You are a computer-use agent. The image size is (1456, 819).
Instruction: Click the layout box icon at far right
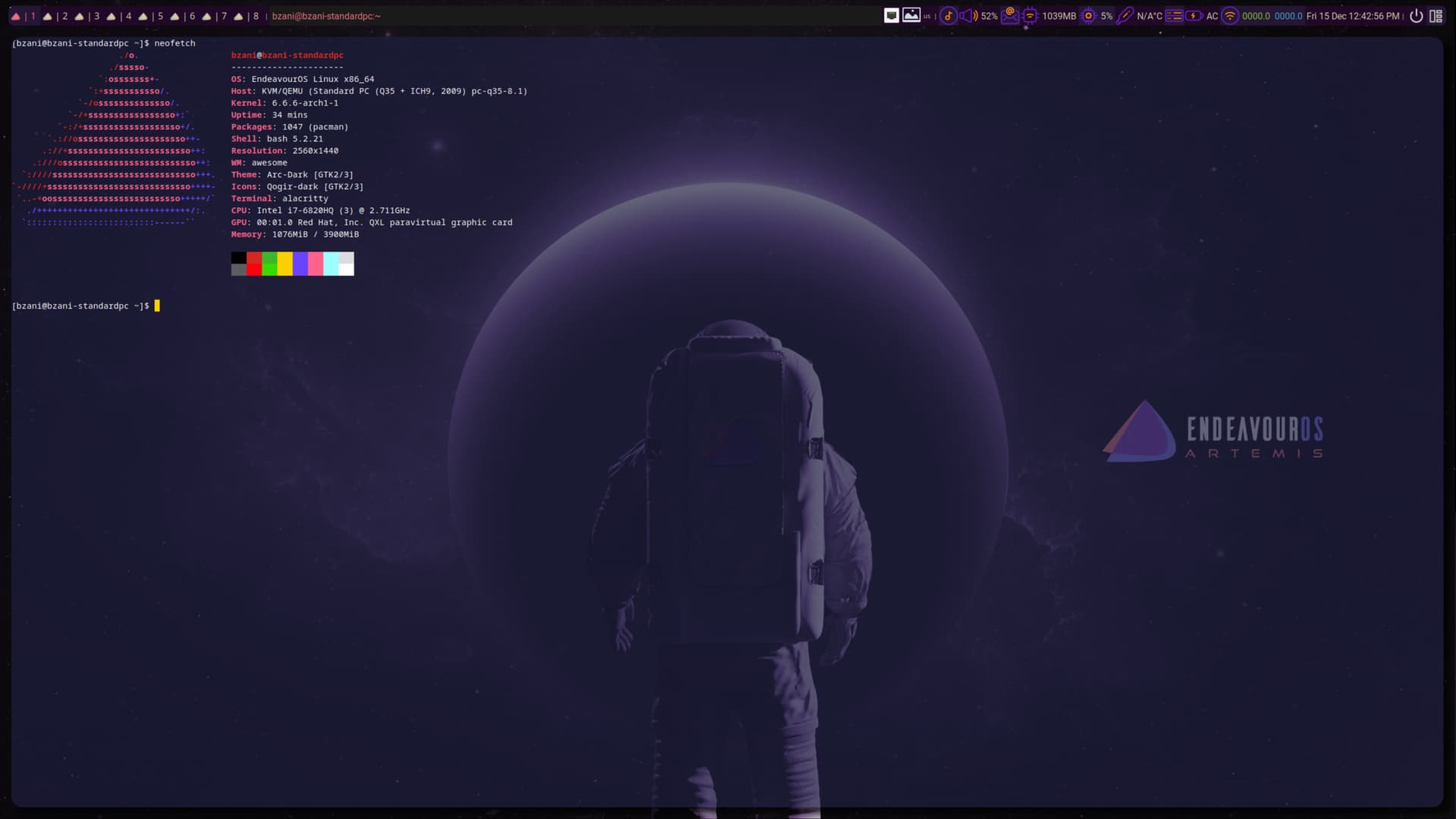[x=1436, y=16]
